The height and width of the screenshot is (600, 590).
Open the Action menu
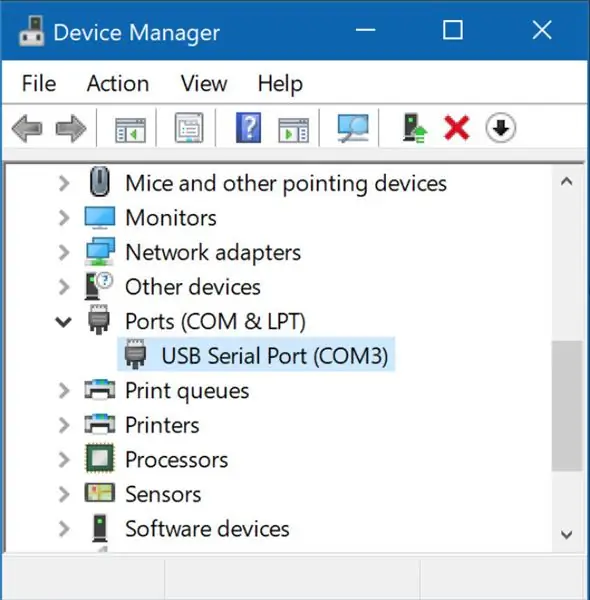[x=118, y=83]
